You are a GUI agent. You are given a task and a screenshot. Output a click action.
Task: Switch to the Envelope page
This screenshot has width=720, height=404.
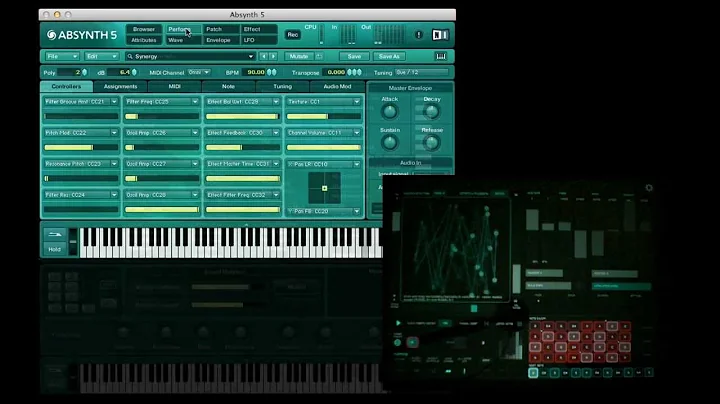point(221,40)
